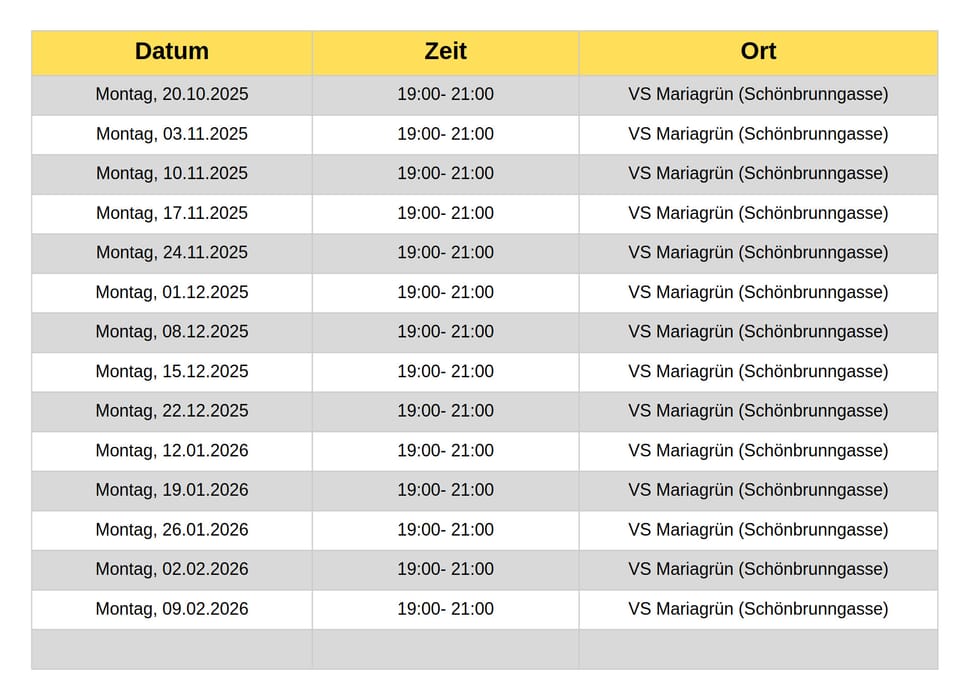Click the empty Datum cell in the last row
Screen dimensions: 960x697
point(172,649)
